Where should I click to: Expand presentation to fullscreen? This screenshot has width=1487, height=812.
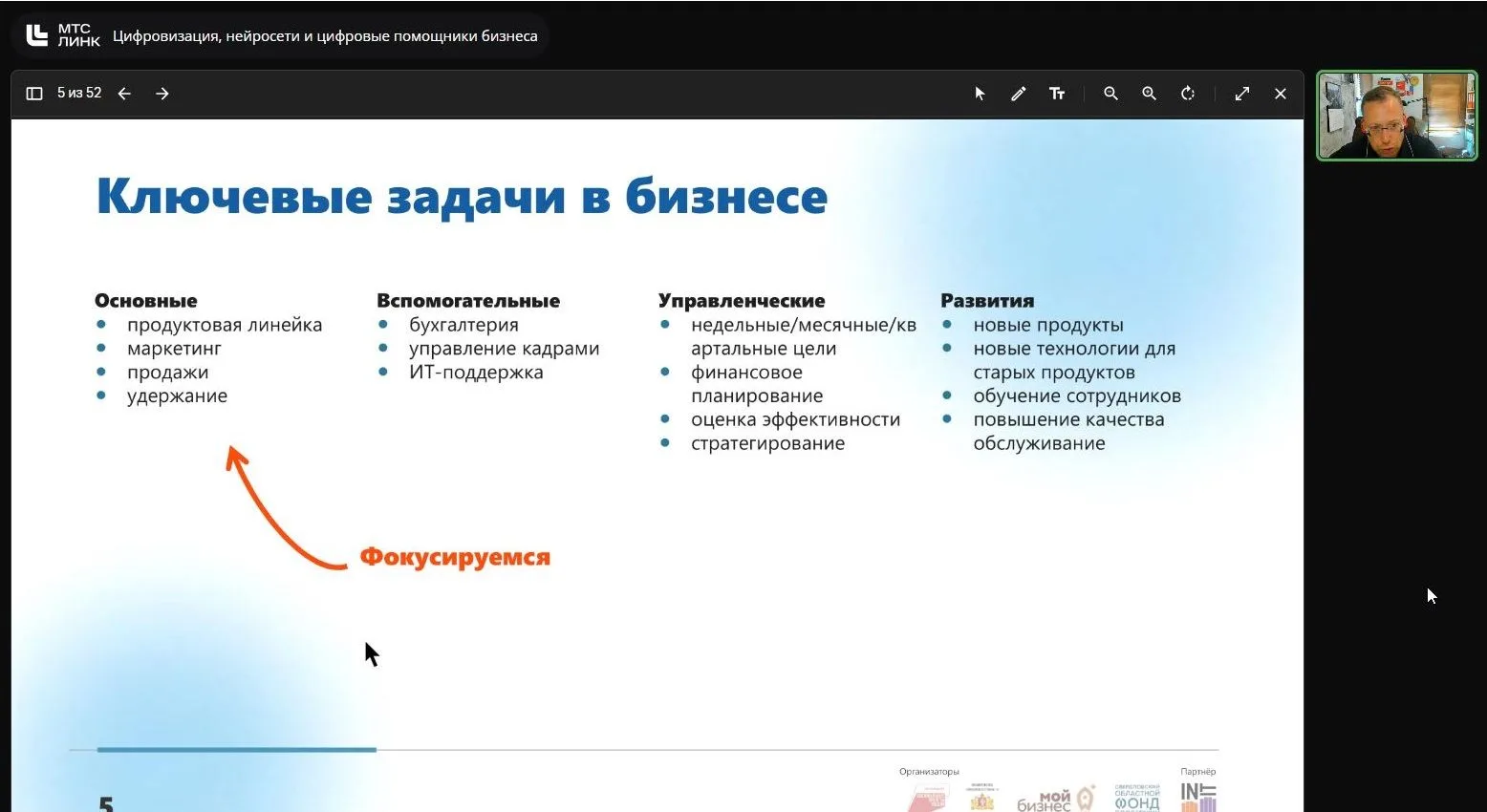click(x=1242, y=94)
